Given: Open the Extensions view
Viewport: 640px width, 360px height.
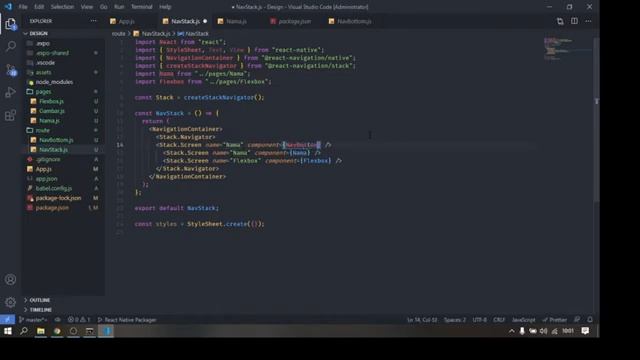Looking at the screenshot, I should pyautogui.click(x=11, y=116).
